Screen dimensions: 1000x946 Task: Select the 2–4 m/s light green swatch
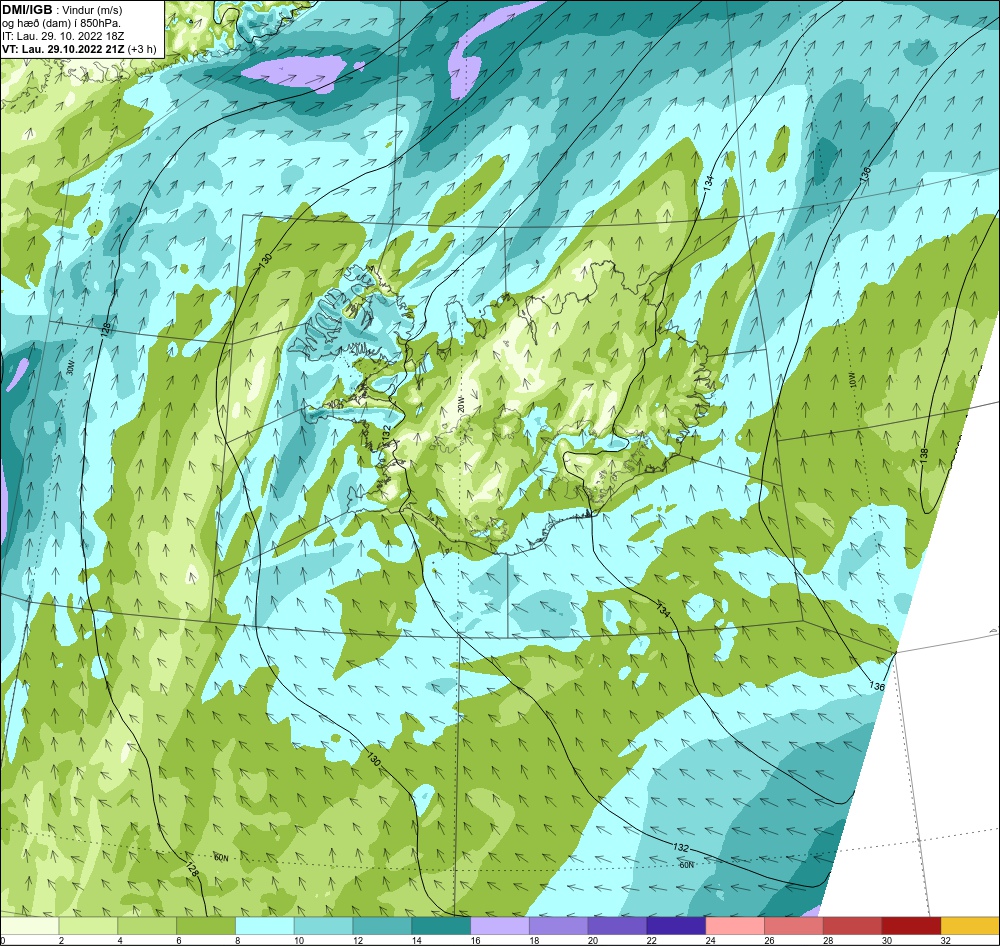(88, 926)
